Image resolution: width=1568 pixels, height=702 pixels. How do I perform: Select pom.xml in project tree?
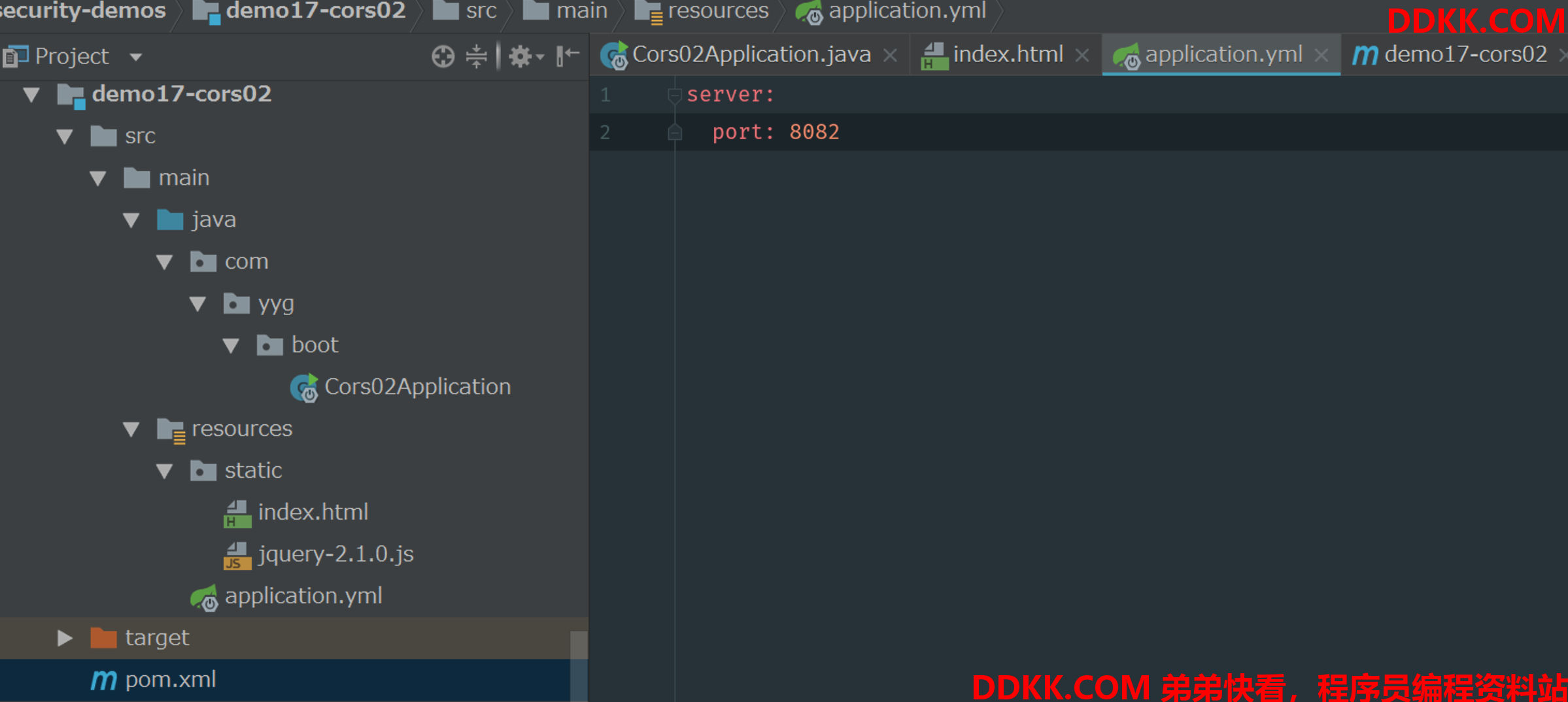[171, 680]
